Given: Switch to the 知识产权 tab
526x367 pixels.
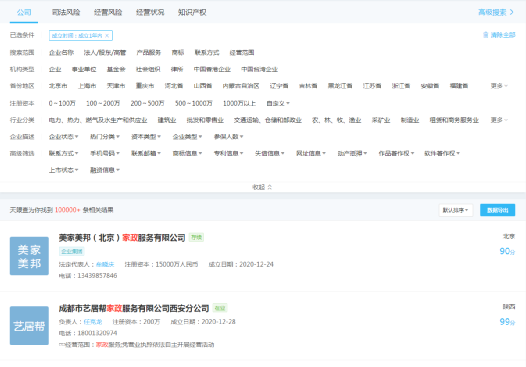Looking at the screenshot, I should [x=192, y=12].
